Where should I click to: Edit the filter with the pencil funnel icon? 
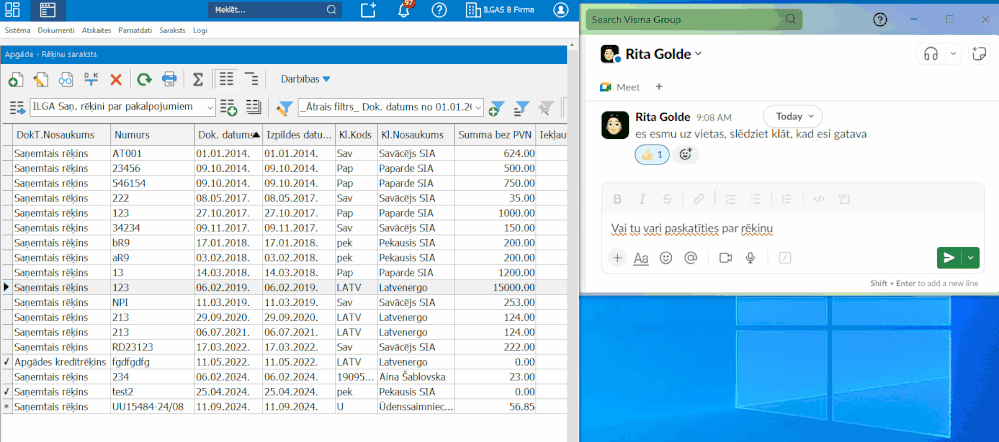point(284,108)
